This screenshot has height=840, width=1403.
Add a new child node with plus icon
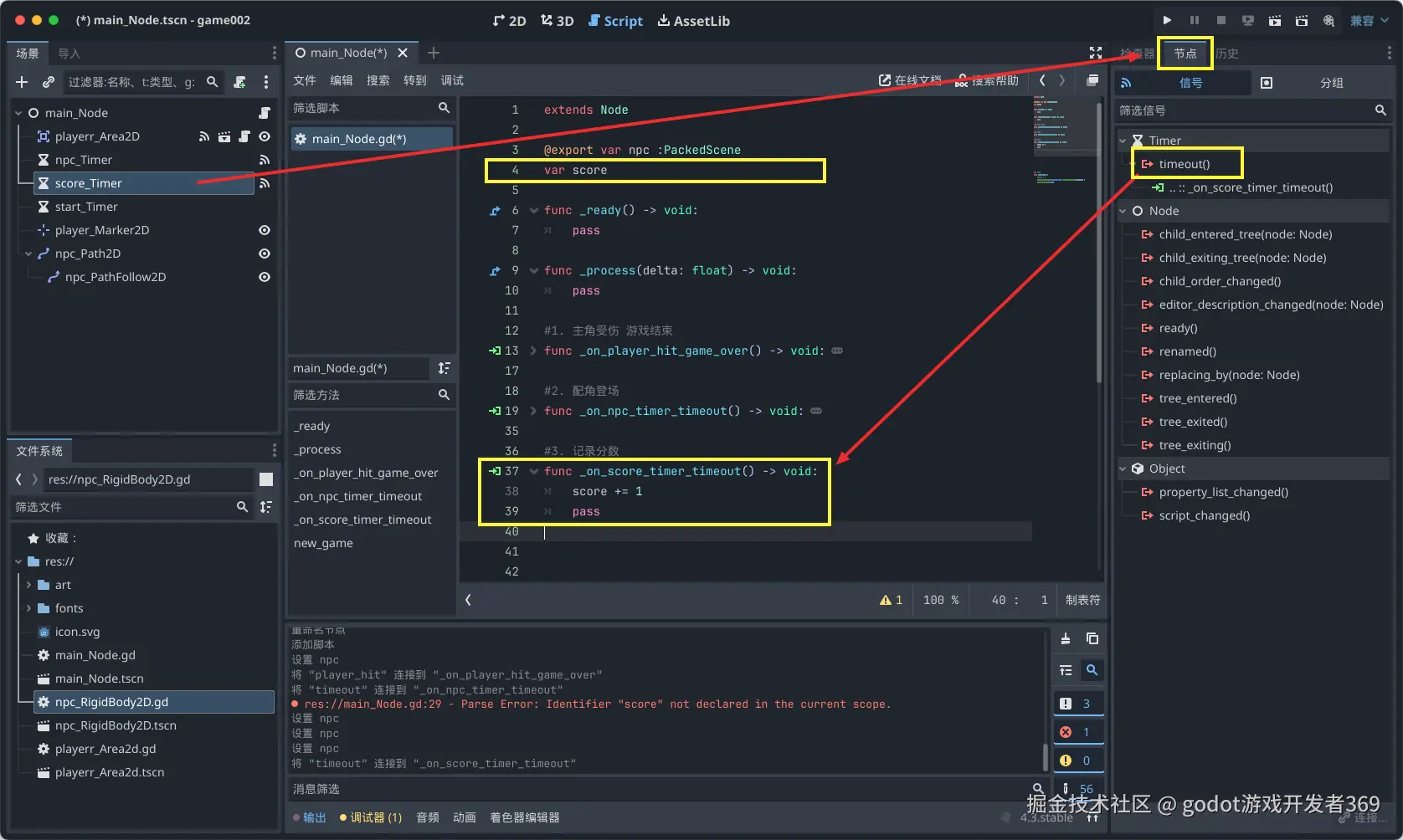[22, 82]
